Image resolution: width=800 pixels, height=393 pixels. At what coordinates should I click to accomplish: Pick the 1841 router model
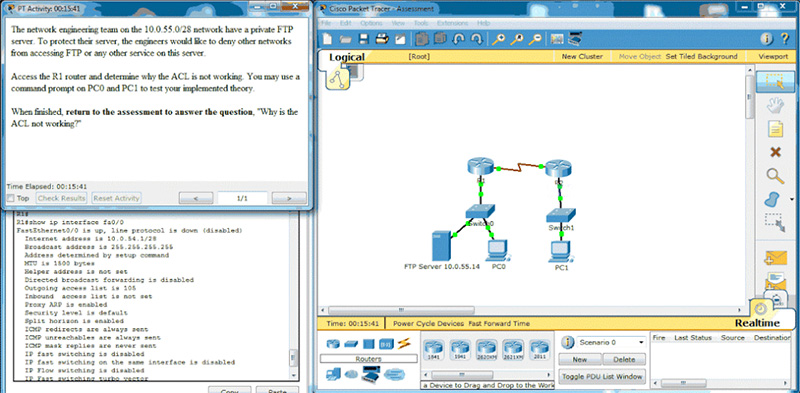pyautogui.click(x=435, y=350)
